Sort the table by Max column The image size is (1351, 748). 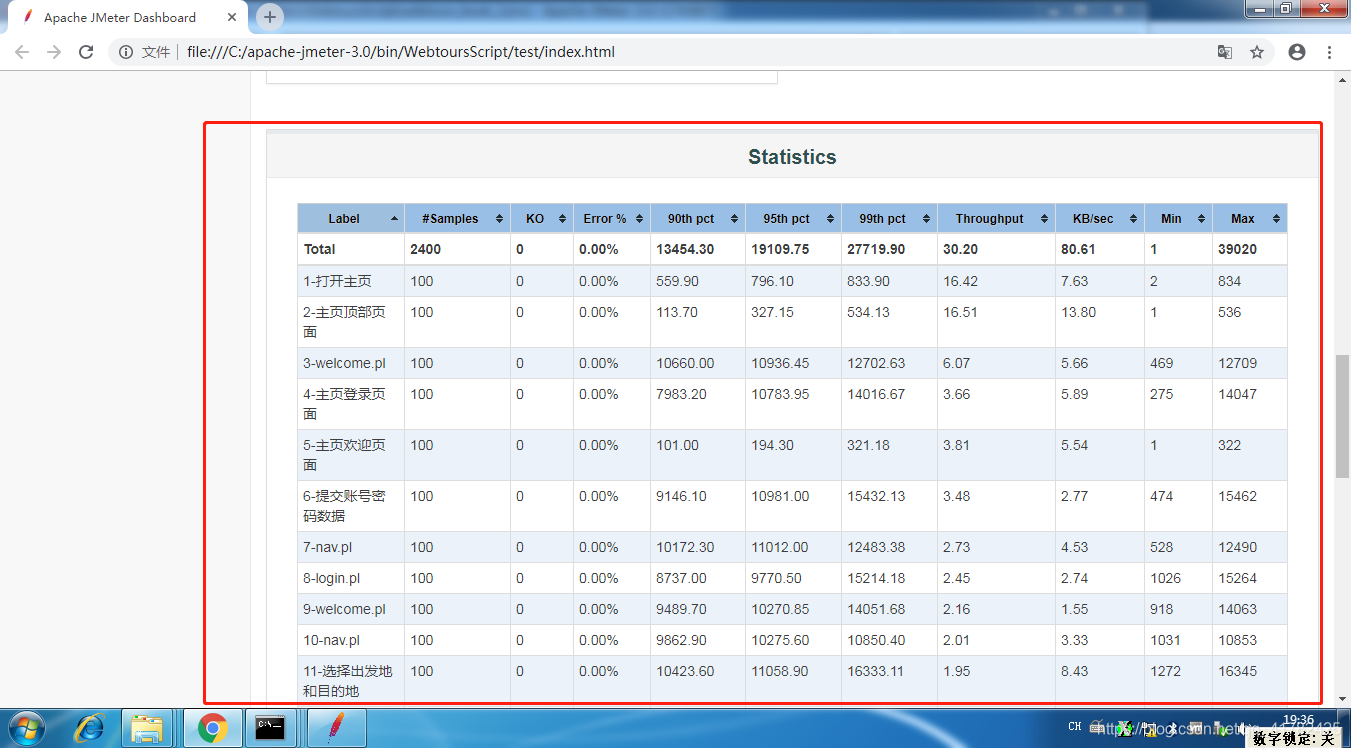pyautogui.click(x=1250, y=218)
